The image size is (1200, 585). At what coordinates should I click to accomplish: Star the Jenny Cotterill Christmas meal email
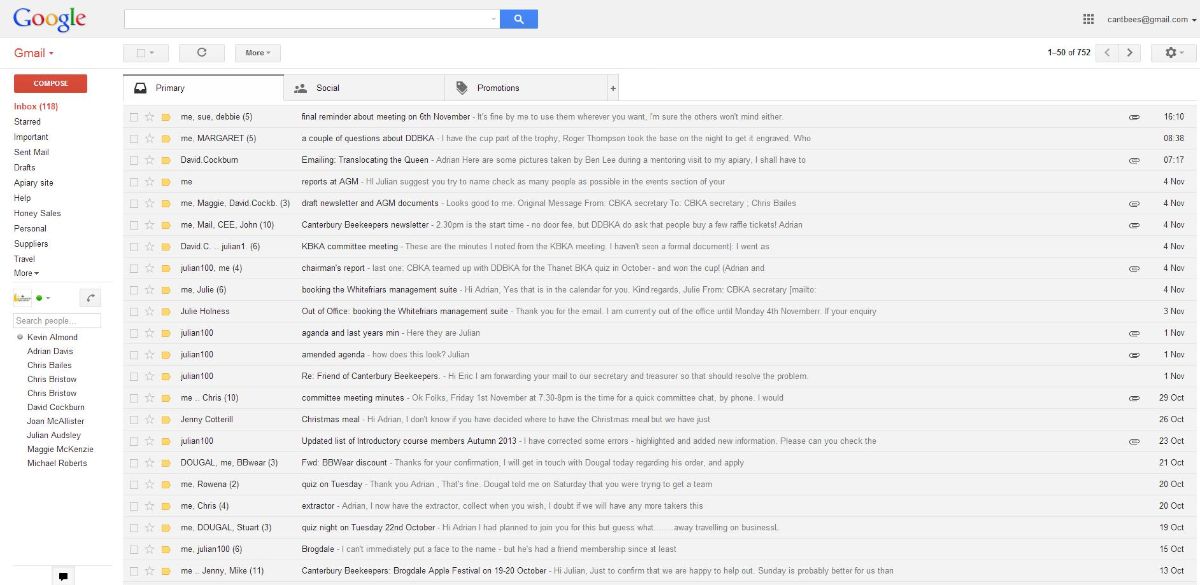[150, 419]
